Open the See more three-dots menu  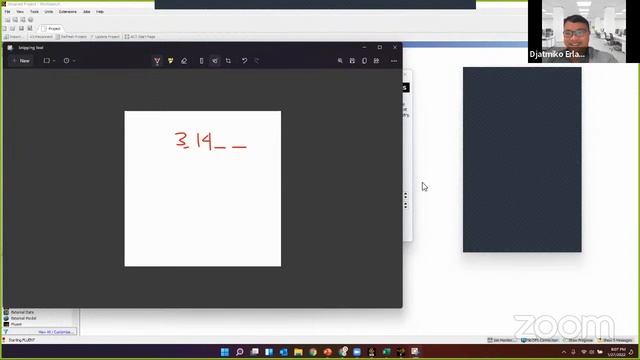(x=394, y=61)
